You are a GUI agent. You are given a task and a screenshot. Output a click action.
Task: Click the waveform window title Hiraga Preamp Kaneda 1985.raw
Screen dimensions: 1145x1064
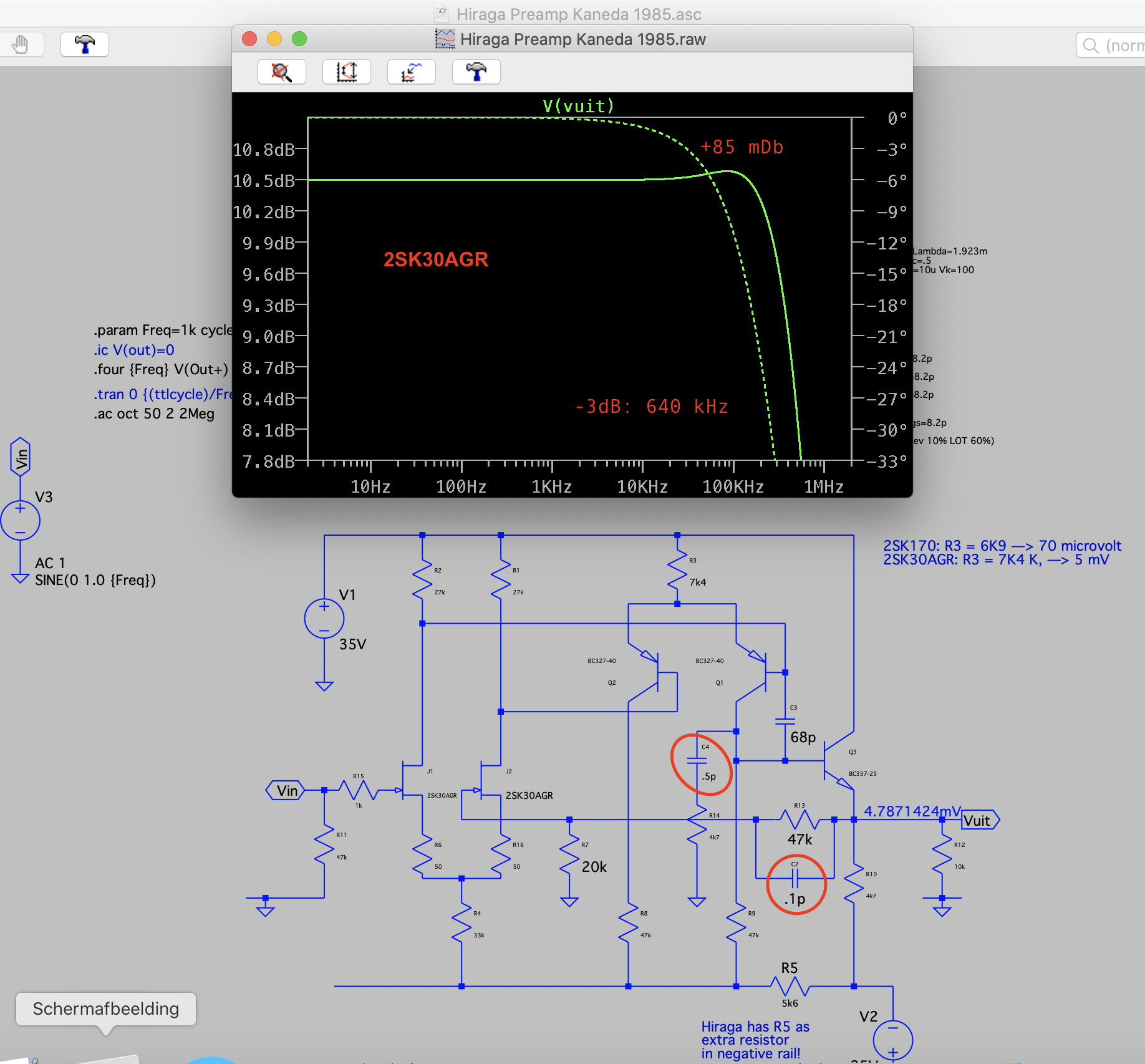pos(583,39)
